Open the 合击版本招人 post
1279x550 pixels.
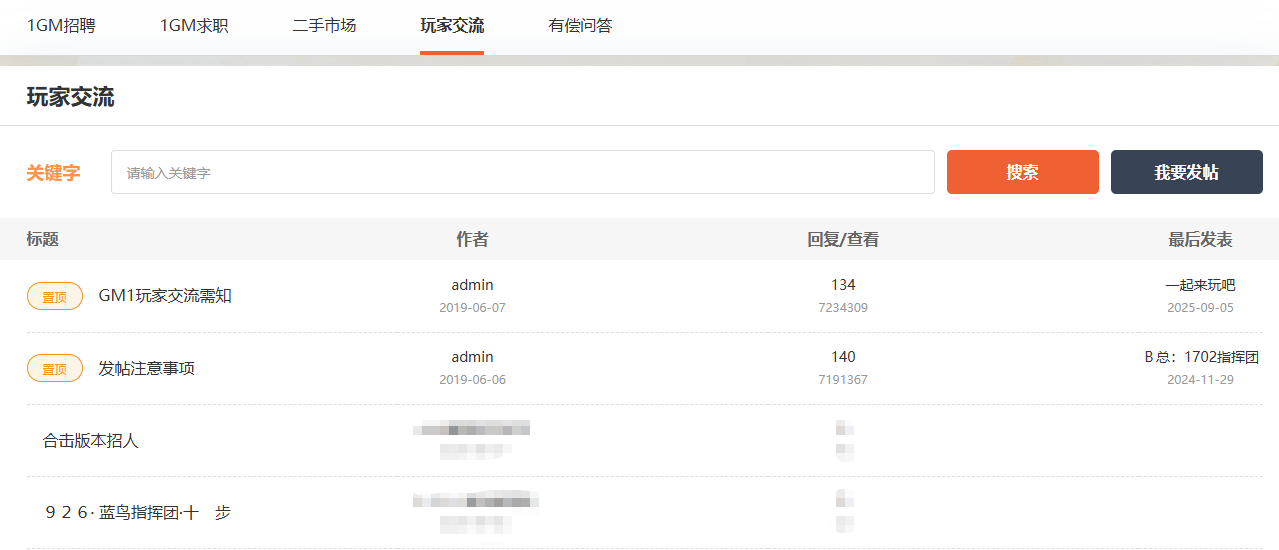coord(91,440)
